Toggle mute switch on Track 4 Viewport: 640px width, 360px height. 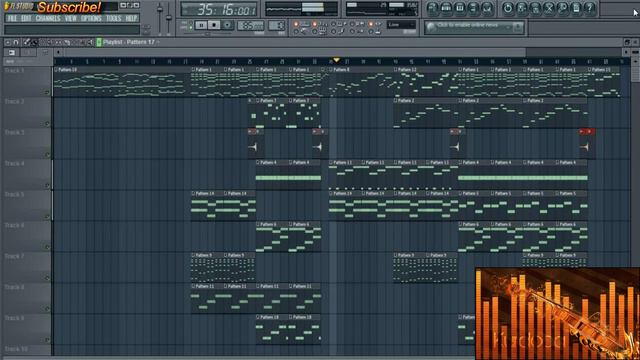pyautogui.click(x=47, y=185)
